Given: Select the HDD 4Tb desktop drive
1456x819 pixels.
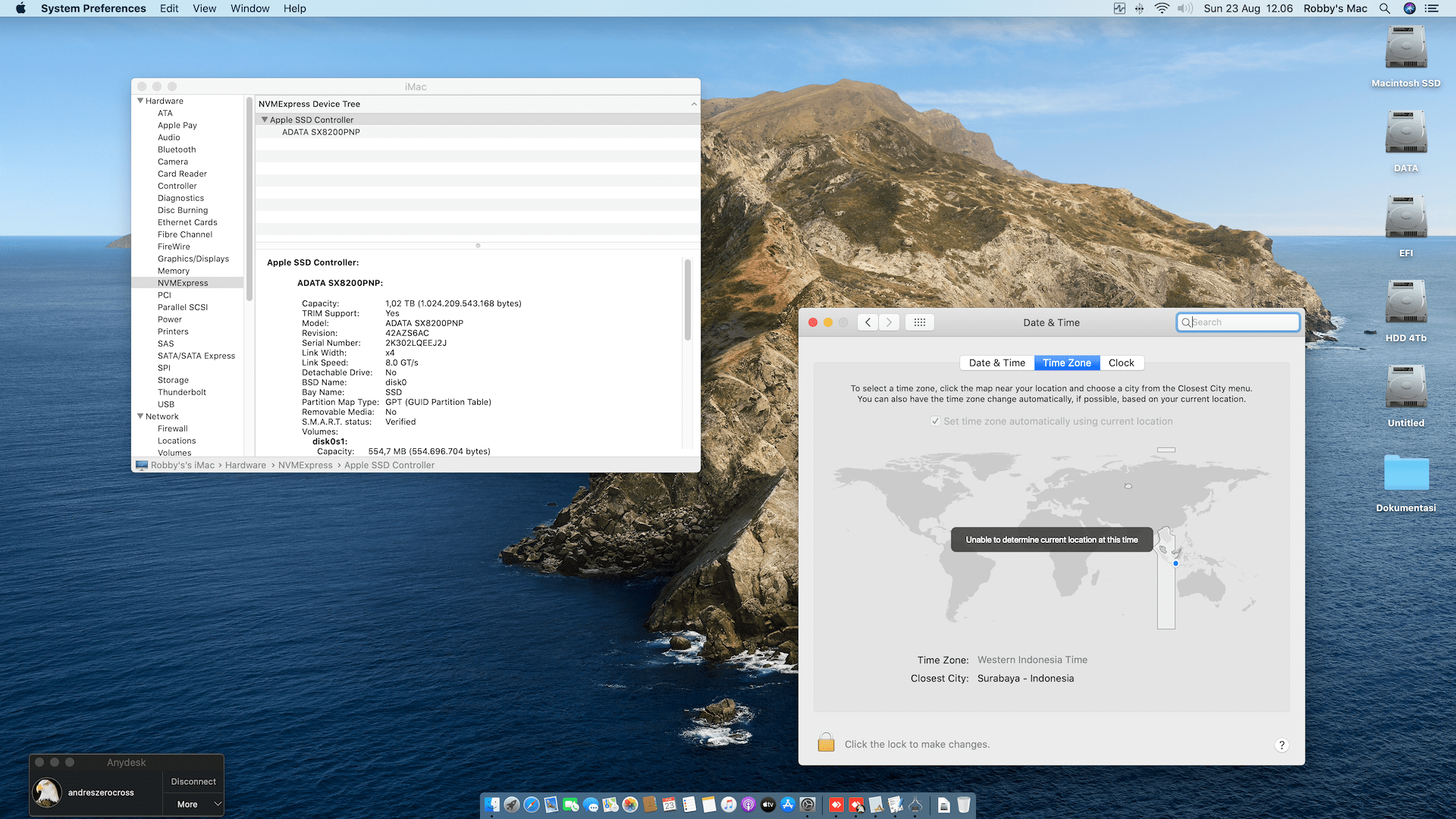Looking at the screenshot, I should [1406, 312].
